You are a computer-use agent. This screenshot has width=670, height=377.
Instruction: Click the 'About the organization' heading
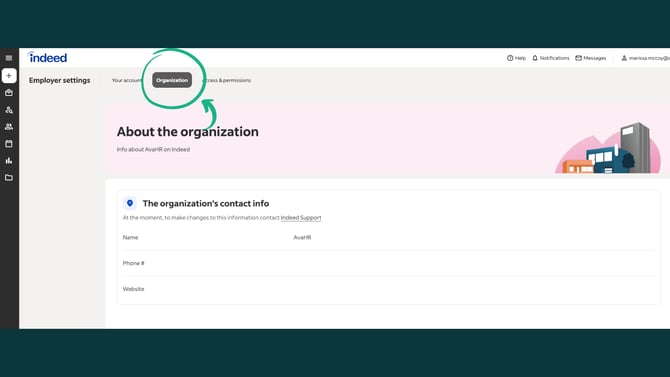188,132
